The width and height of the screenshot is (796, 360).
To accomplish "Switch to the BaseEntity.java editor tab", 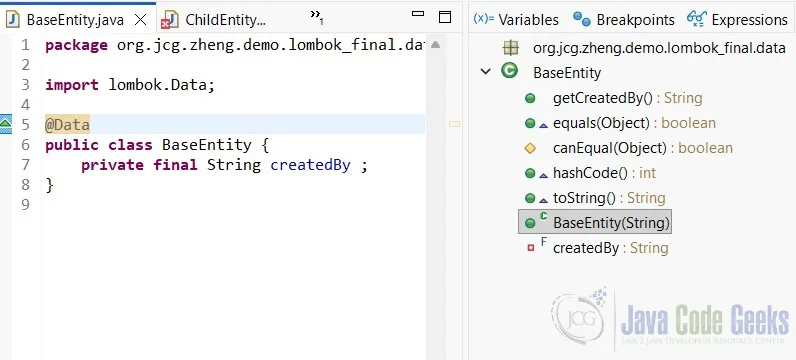I will 75,20.
